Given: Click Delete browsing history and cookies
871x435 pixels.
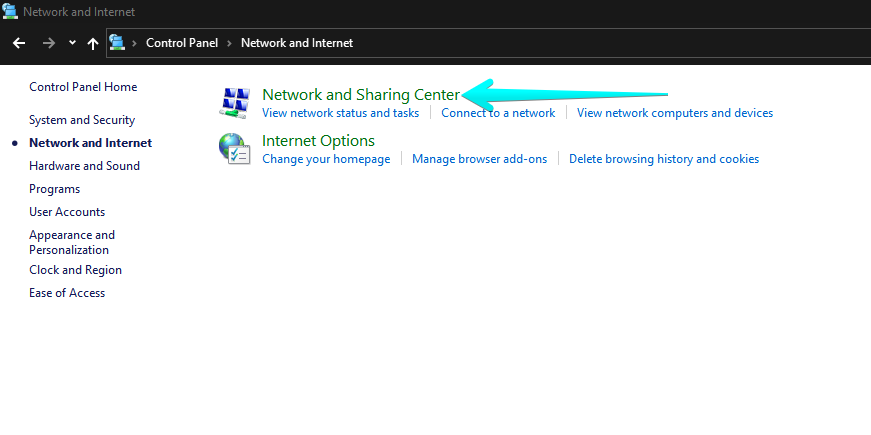Looking at the screenshot, I should click(x=663, y=159).
